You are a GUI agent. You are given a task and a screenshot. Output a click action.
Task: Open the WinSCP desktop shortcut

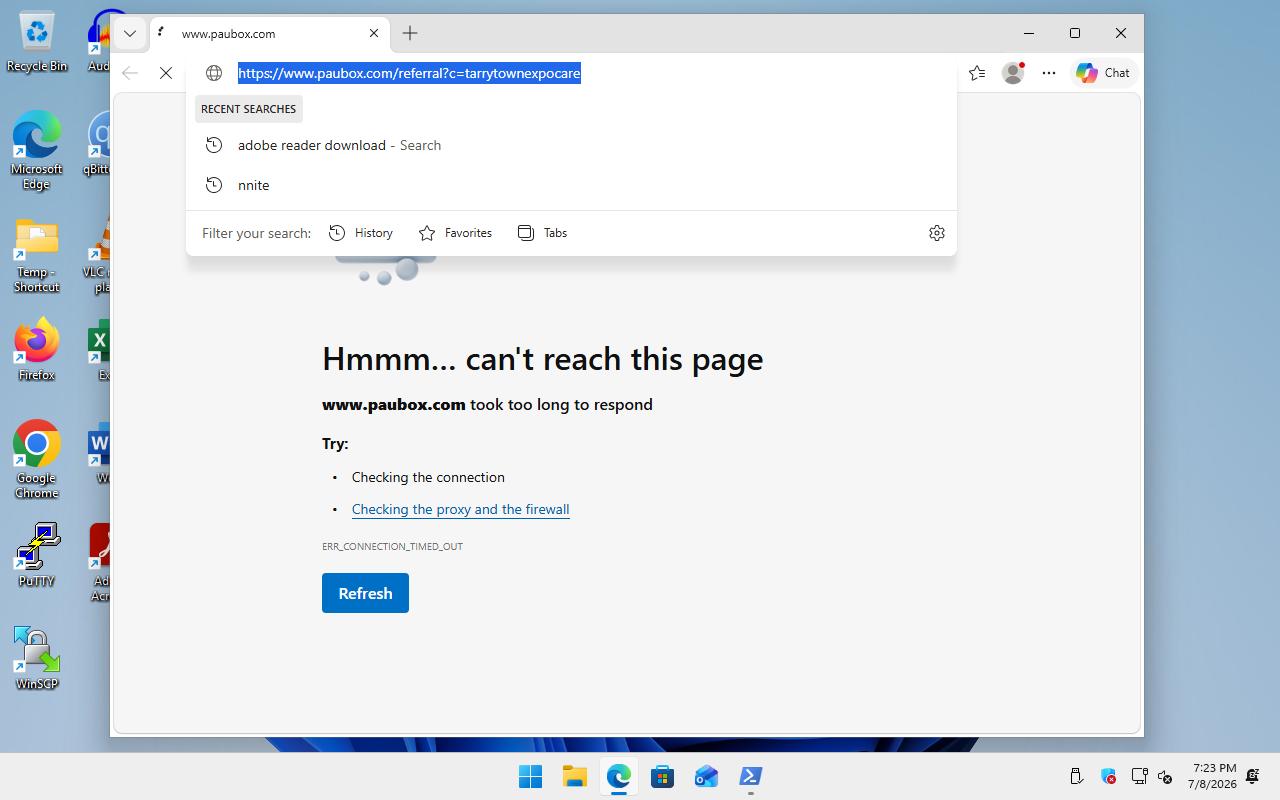37,658
